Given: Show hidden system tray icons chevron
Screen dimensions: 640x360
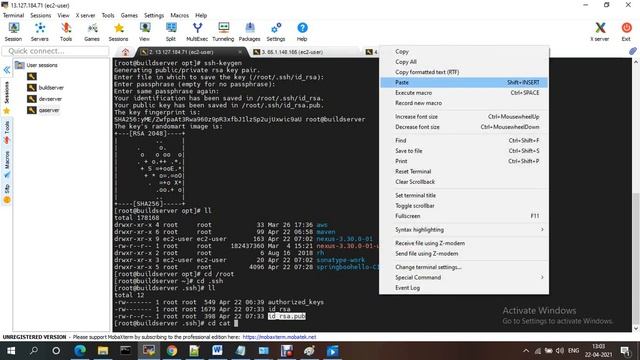Looking at the screenshot, I should [526, 351].
